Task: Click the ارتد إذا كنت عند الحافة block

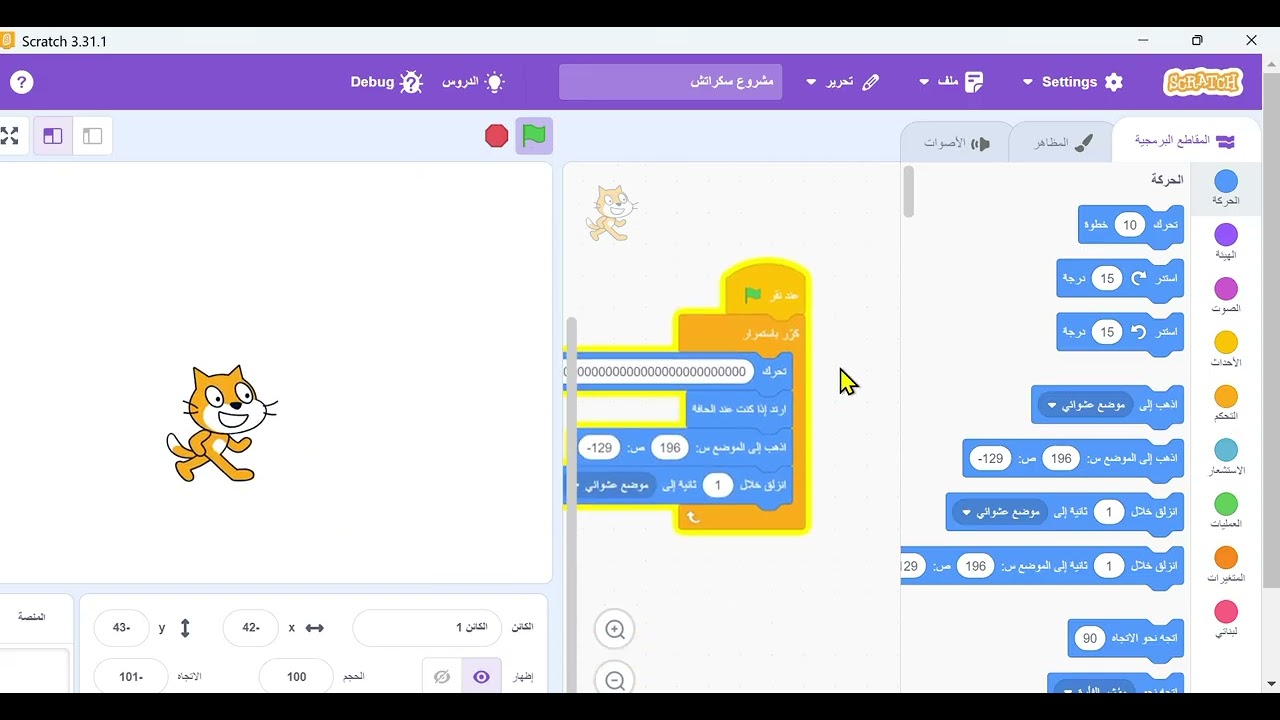Action: tap(739, 410)
